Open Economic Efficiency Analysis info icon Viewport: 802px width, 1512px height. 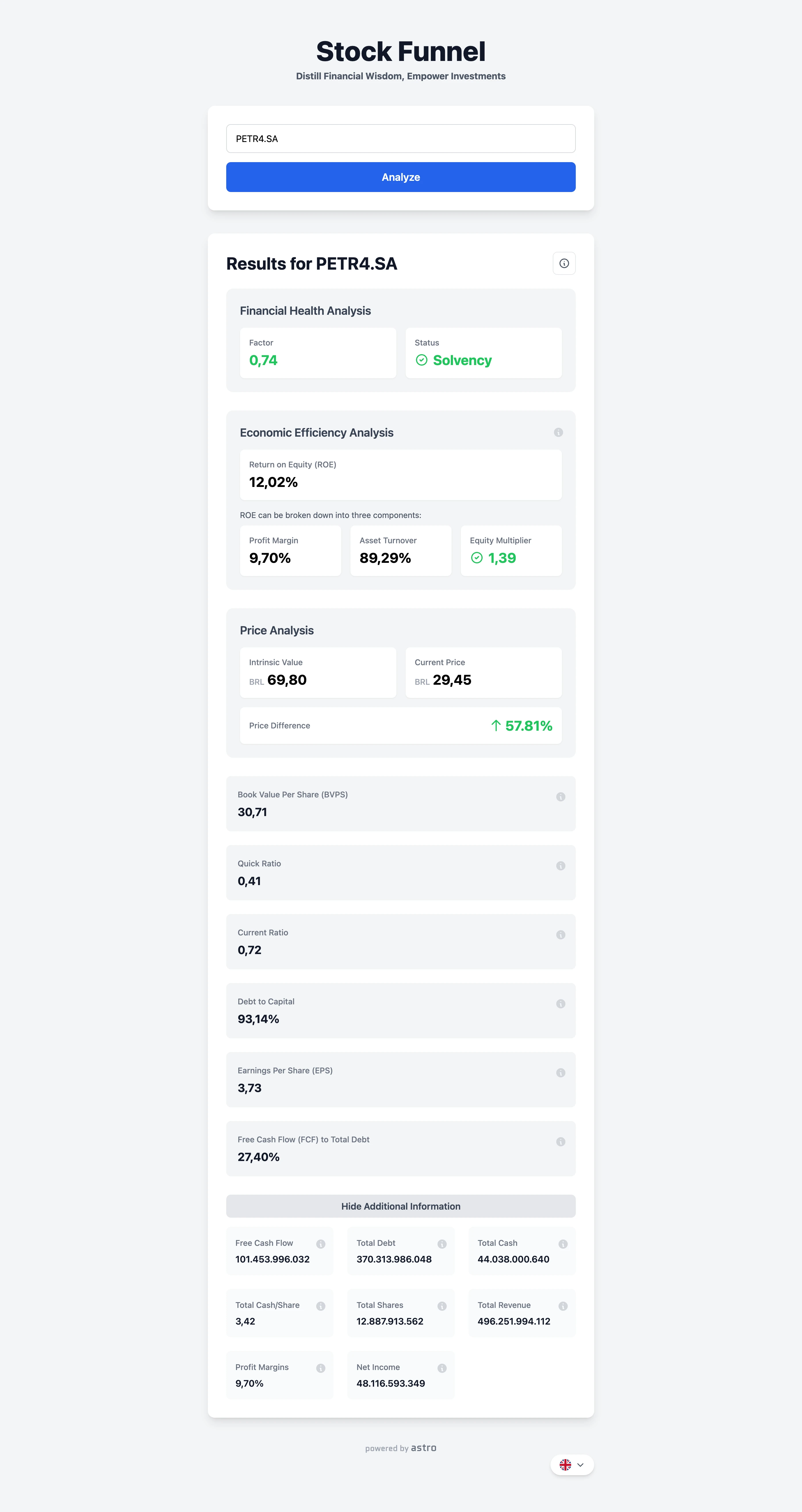point(558,433)
